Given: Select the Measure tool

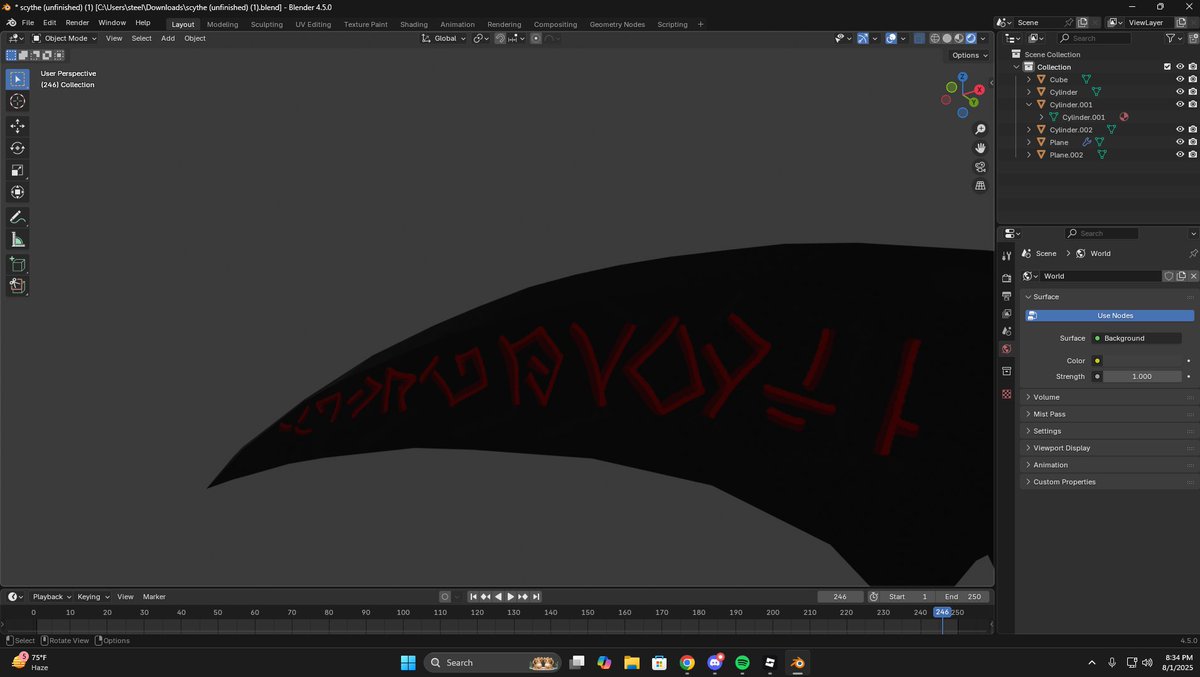Looking at the screenshot, I should pos(17,239).
